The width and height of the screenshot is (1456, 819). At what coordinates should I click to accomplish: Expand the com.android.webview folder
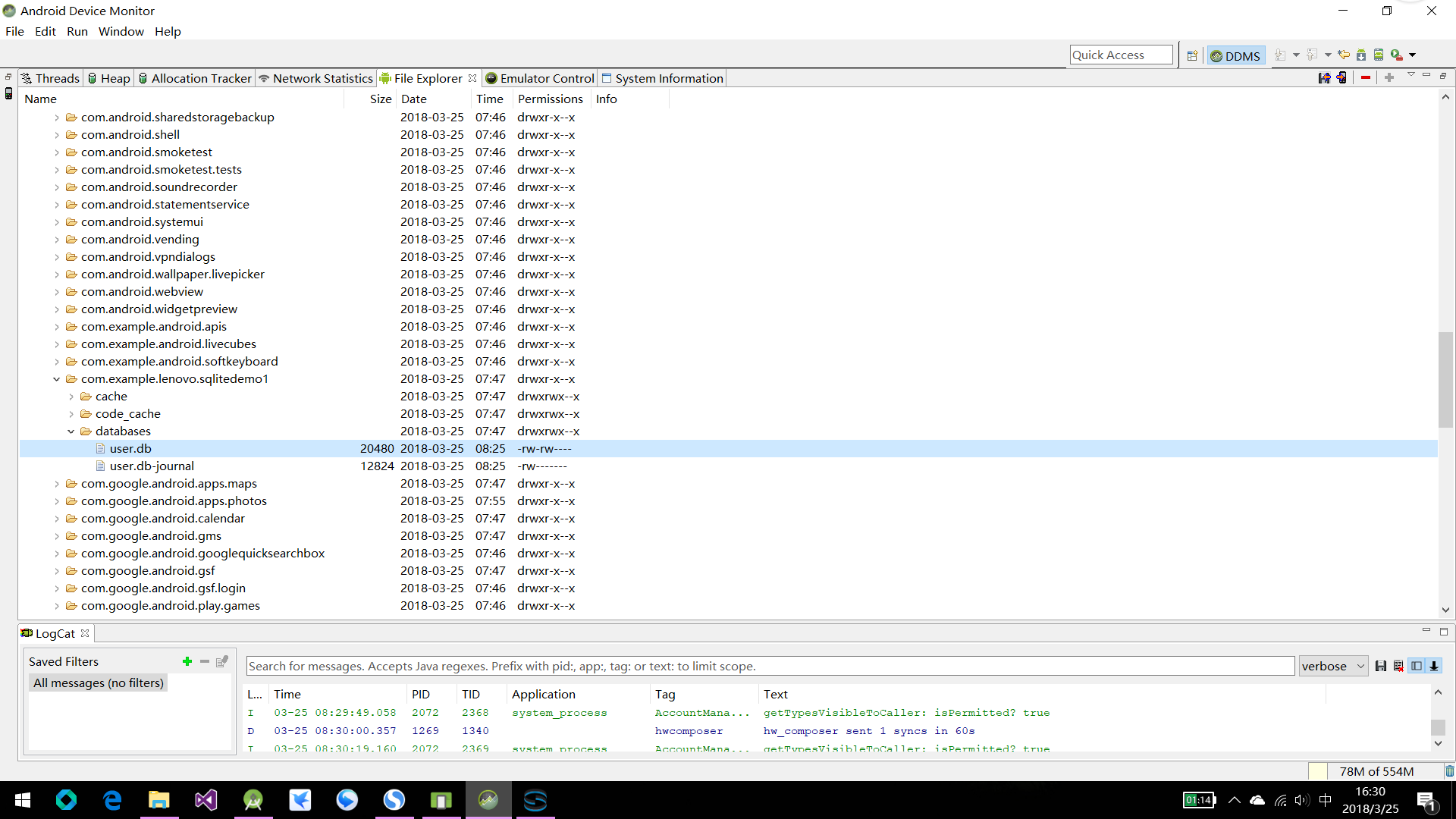tap(56, 292)
